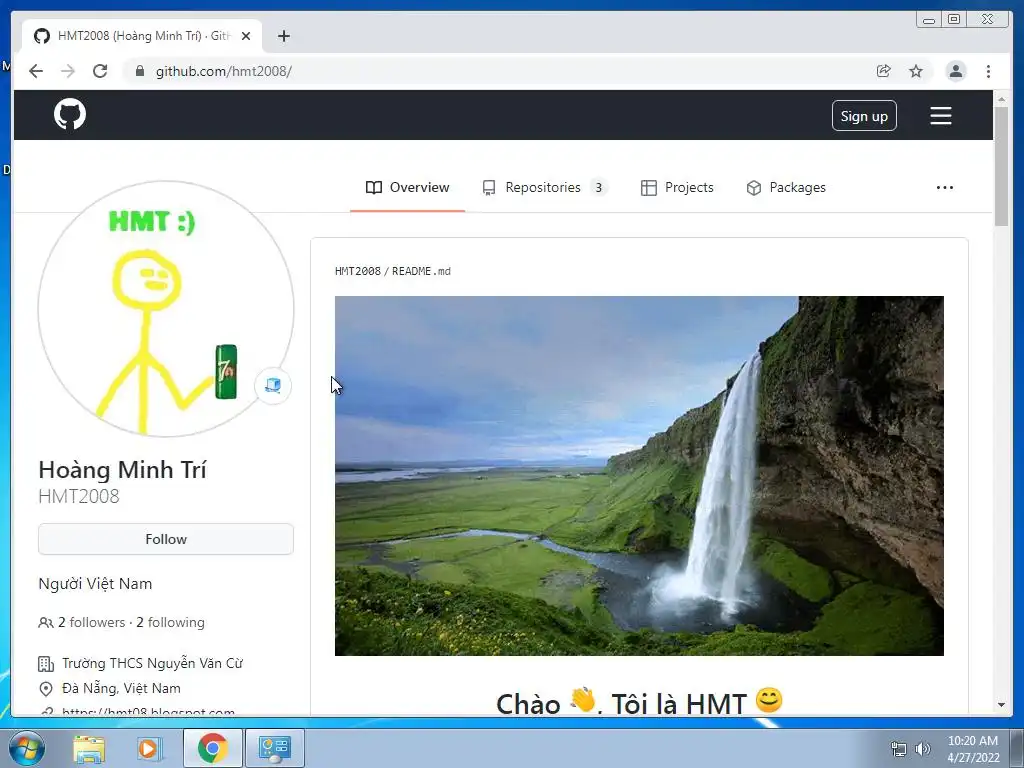Open Windows Explorer from taskbar
Viewport: 1024px width, 768px height.
[89, 748]
